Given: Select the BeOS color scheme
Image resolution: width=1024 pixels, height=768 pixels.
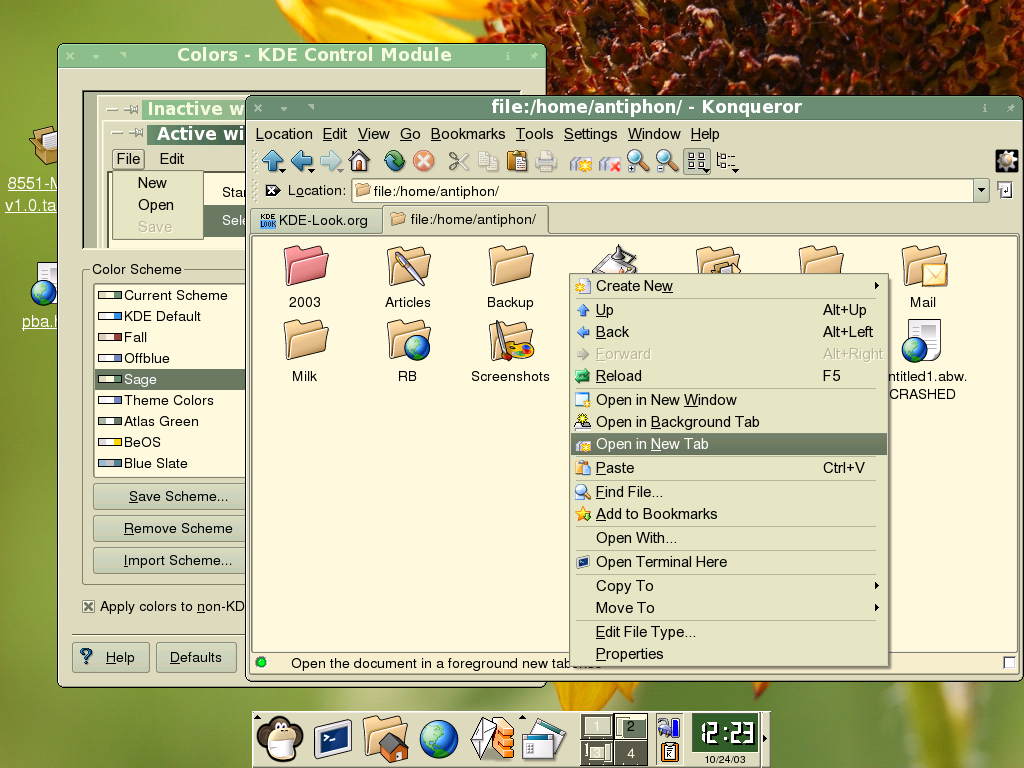Looking at the screenshot, I should 170,442.
